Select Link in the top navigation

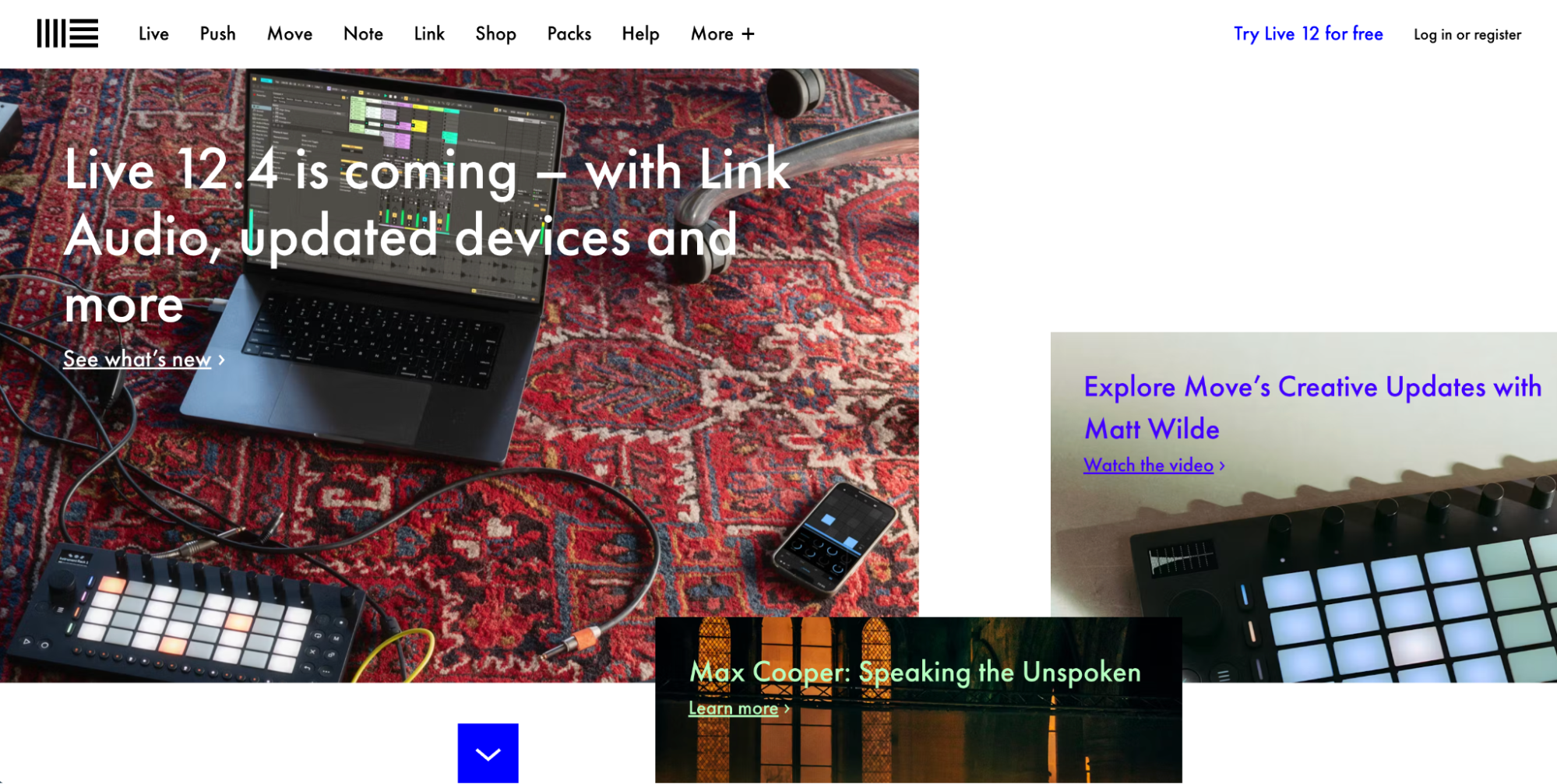pos(429,33)
